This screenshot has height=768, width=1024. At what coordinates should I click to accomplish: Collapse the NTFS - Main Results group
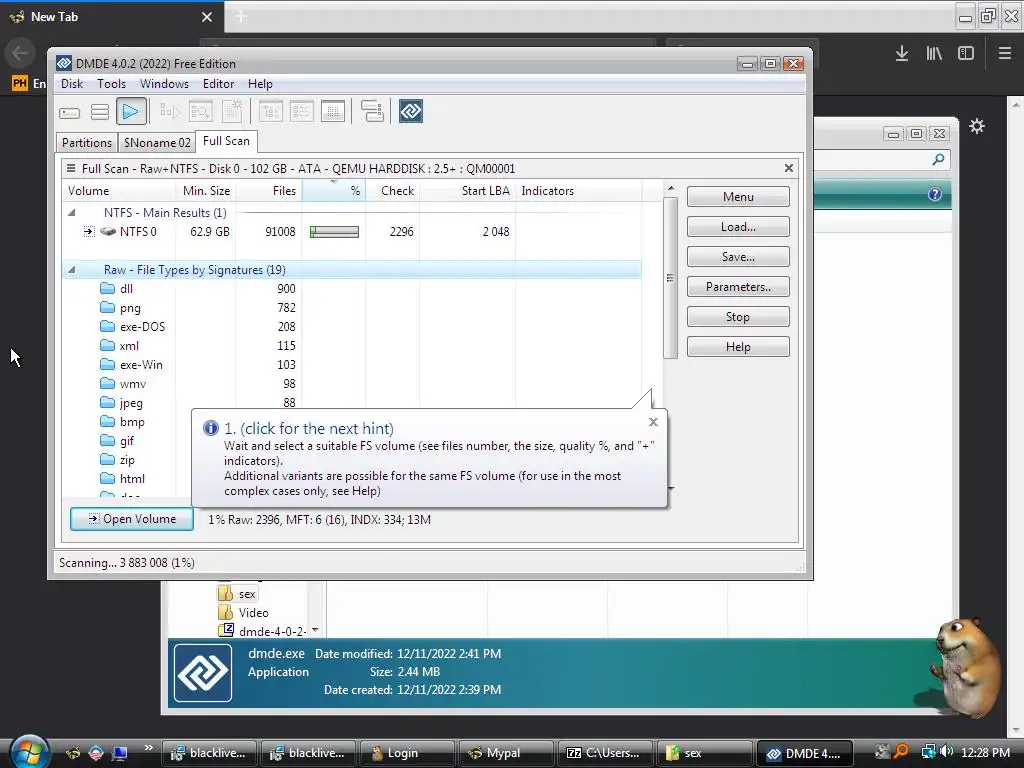click(x=72, y=212)
